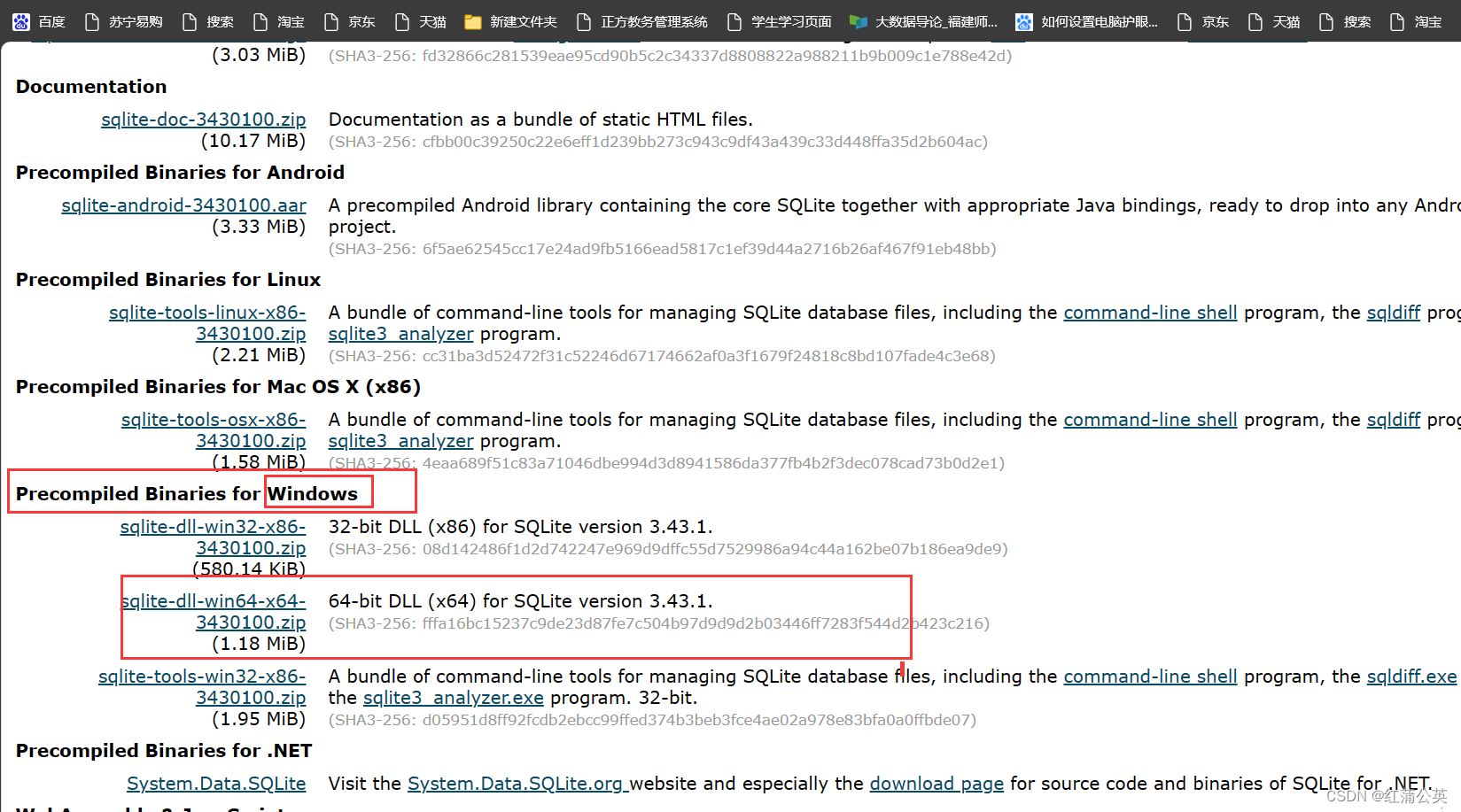Open the 学生学习页面 bookmark
1461x812 pixels.
[779, 21]
